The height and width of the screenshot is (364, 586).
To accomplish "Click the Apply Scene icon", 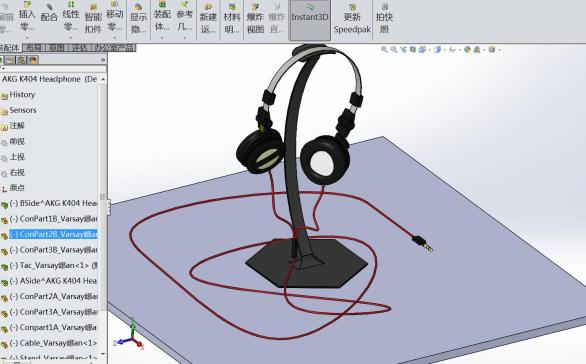I will (x=476, y=49).
